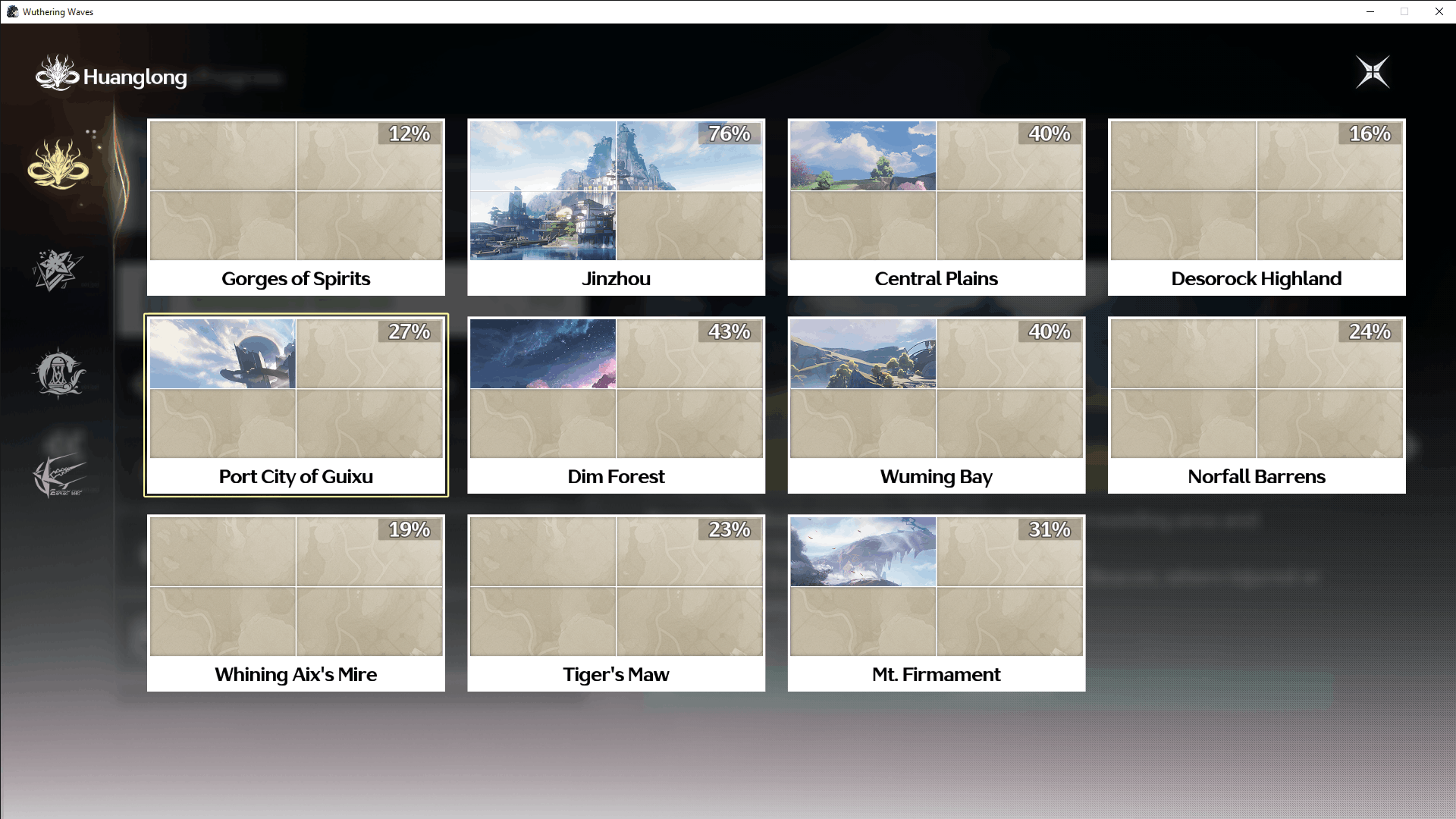Open the Whining Aix's Mire map thumbnail

pyautogui.click(x=296, y=586)
